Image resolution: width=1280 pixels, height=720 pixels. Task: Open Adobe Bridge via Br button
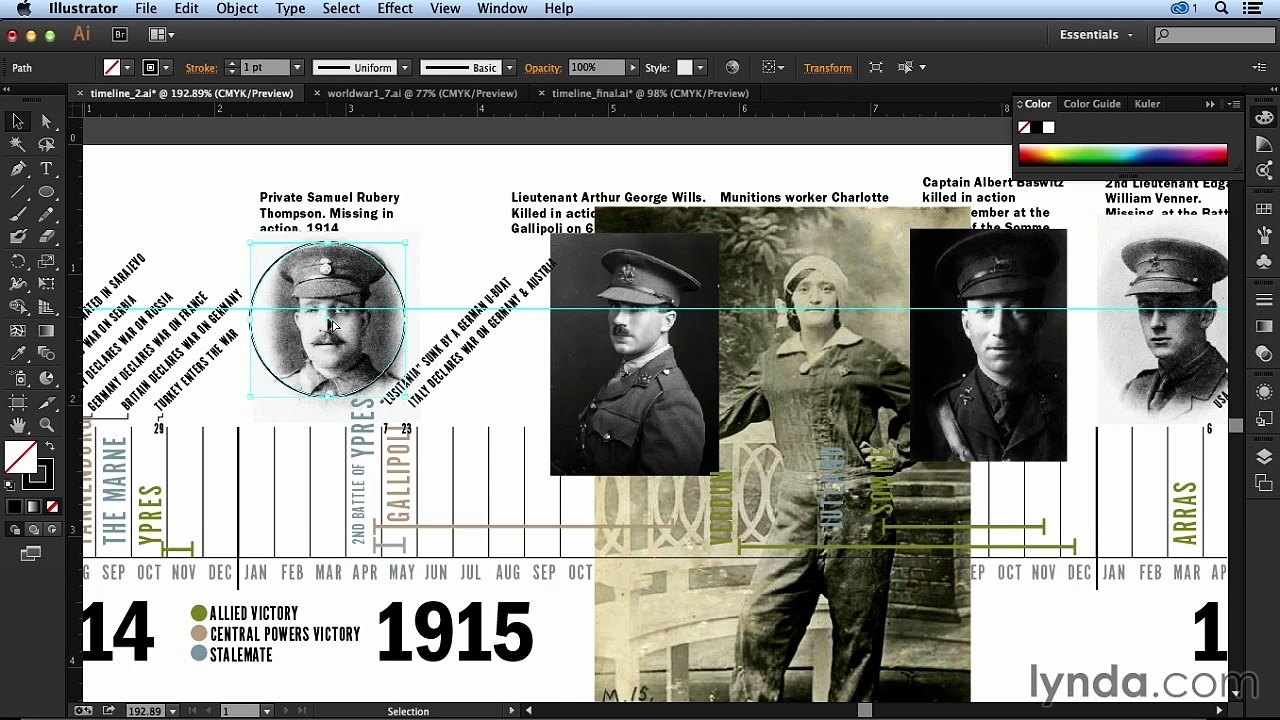point(120,34)
